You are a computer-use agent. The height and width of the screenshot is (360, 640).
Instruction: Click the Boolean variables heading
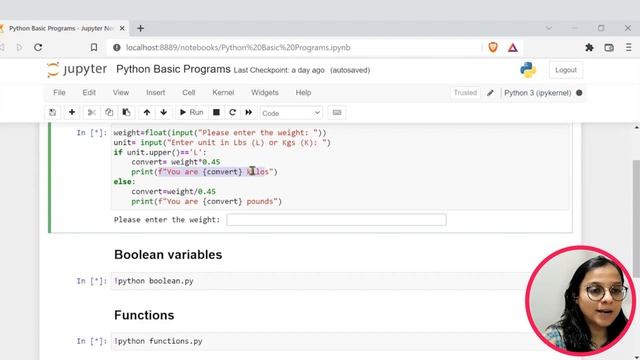[x=168, y=255]
